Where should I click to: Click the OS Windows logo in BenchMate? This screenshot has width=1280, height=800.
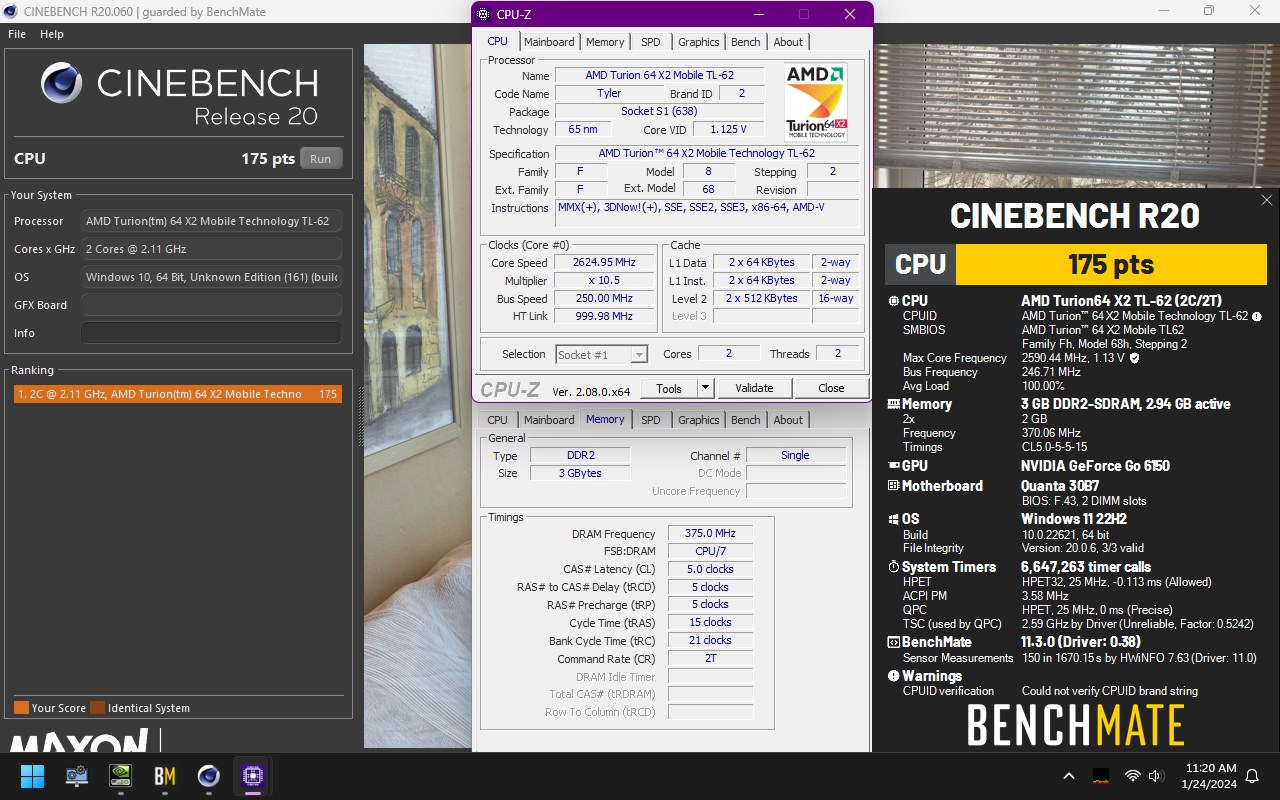[x=893, y=520]
